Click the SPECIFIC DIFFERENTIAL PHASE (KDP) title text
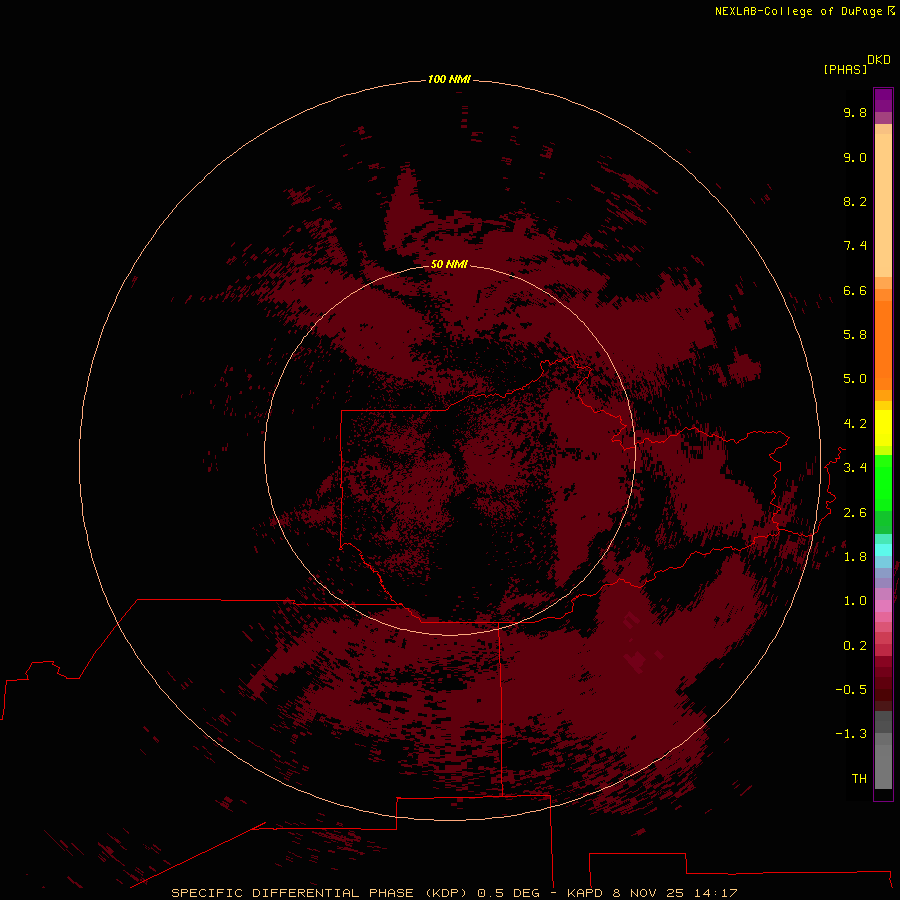The height and width of the screenshot is (900, 900). pyautogui.click(x=321, y=893)
